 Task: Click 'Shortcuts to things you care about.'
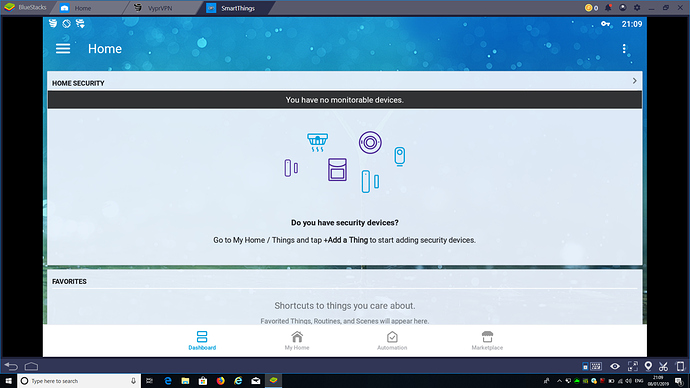point(345,305)
